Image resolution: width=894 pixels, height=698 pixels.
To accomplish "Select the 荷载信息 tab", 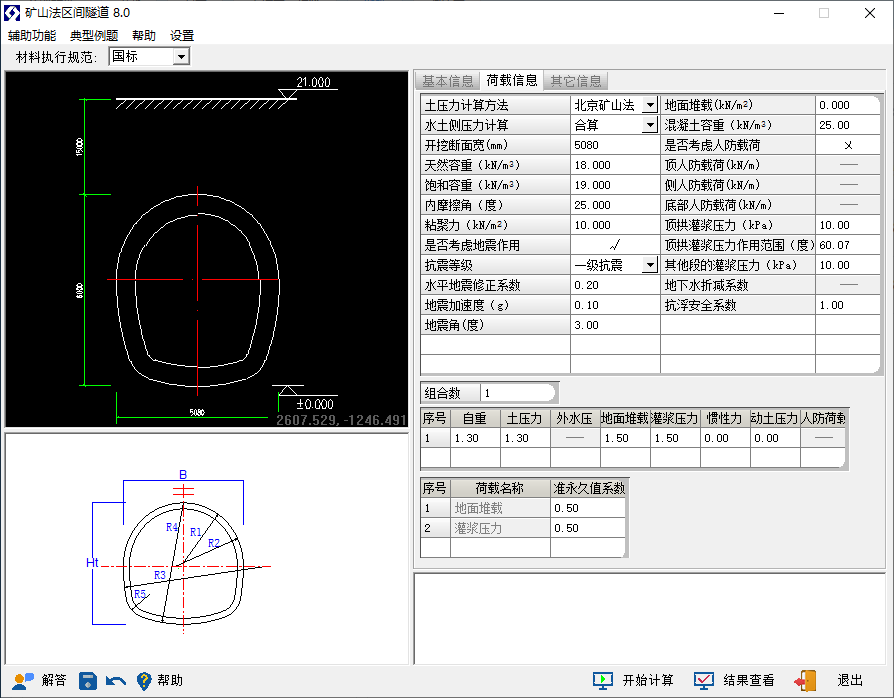I will coord(511,80).
